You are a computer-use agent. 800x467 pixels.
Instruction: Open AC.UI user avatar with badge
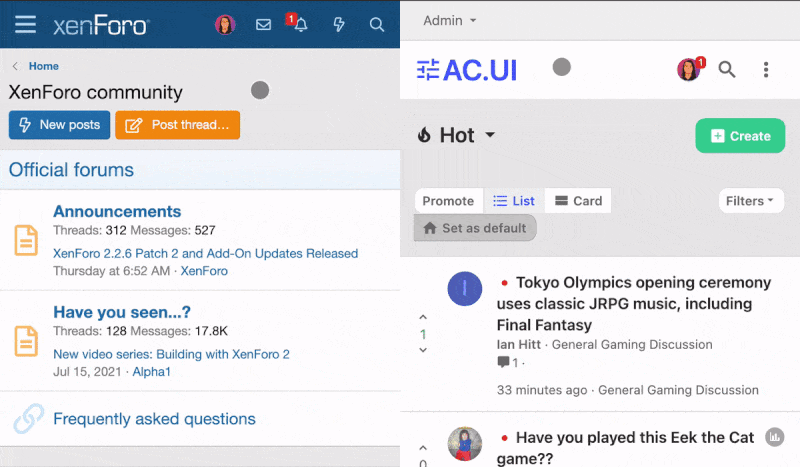click(x=690, y=69)
